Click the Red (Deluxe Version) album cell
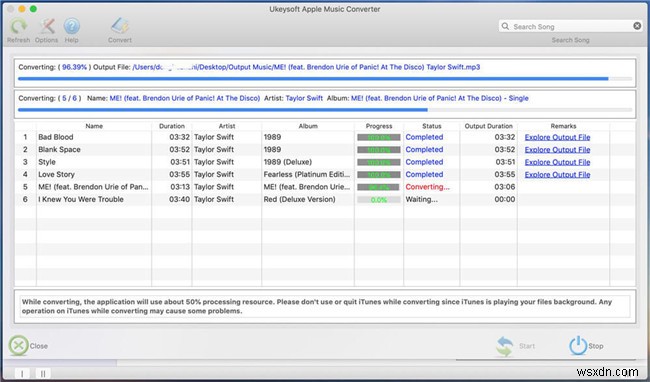The height and width of the screenshot is (382, 650). point(299,199)
